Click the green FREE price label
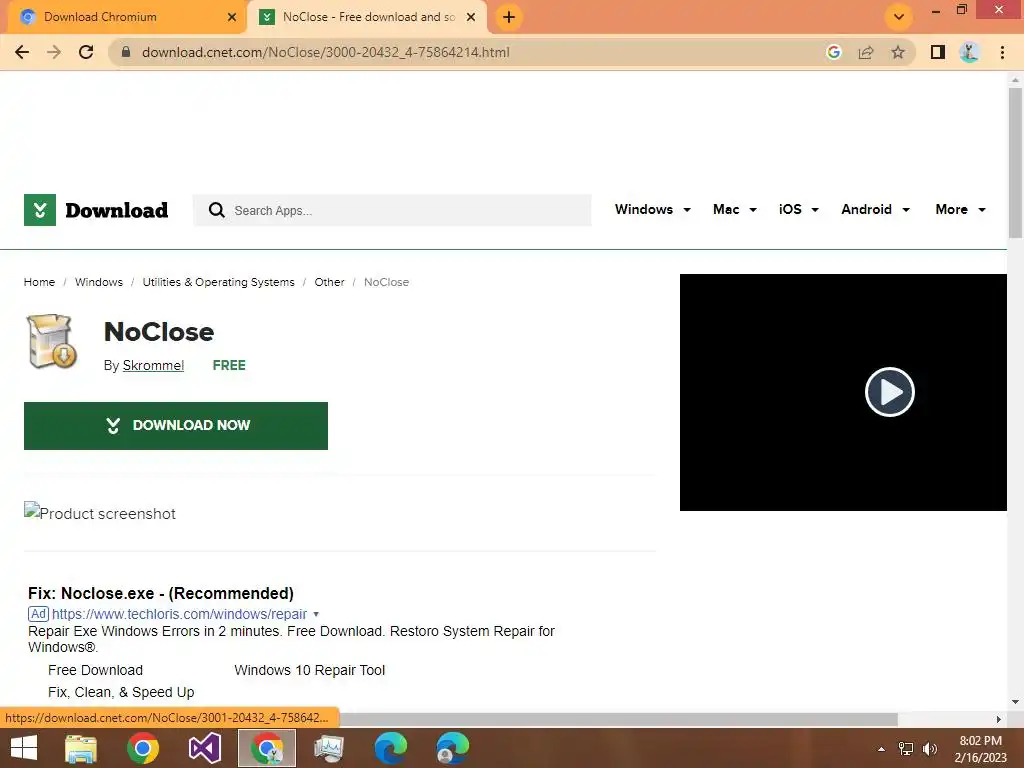 [x=229, y=366]
